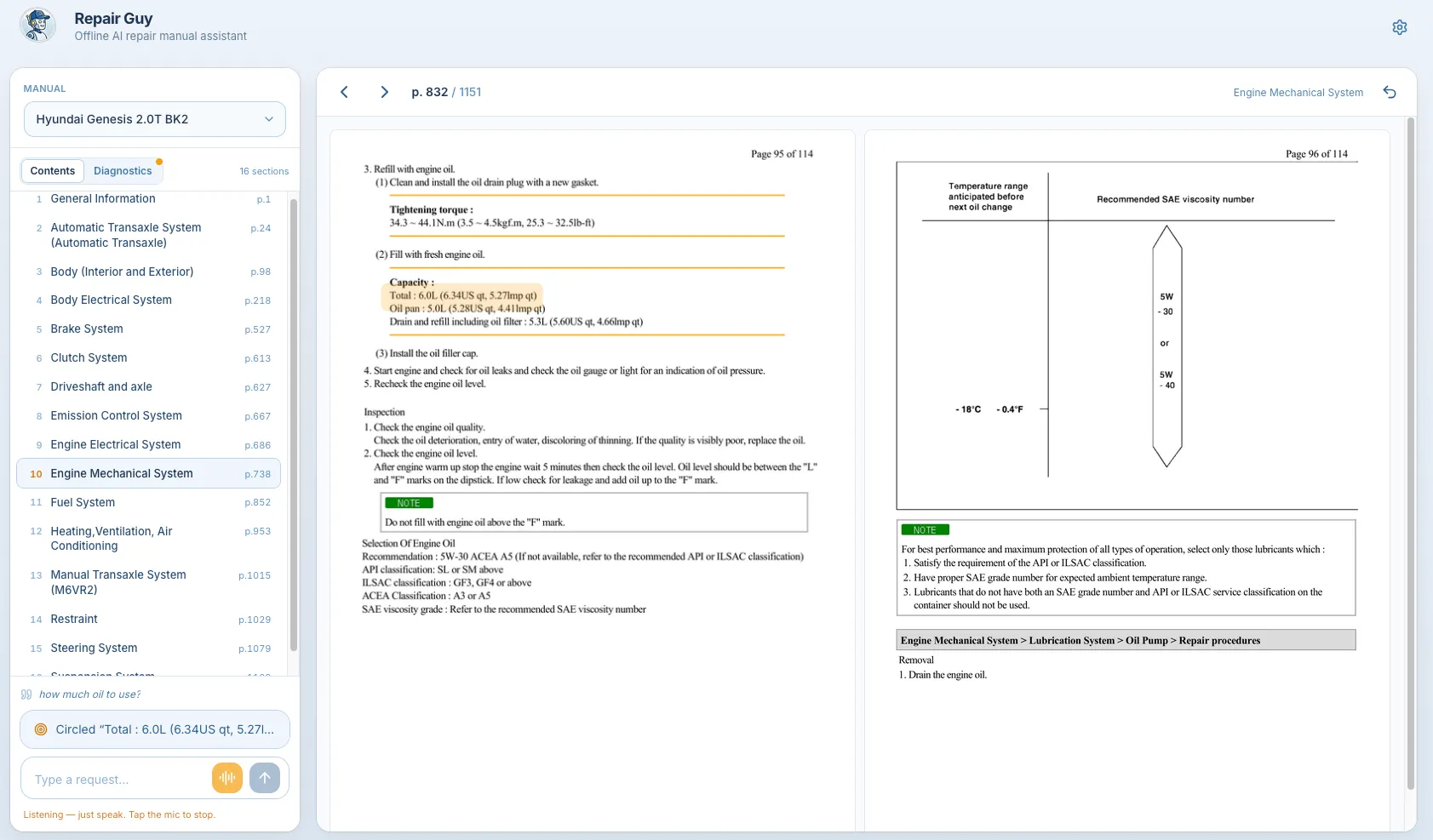The height and width of the screenshot is (840, 1433).
Task: Click the circled target icon in the result chip
Action: click(41, 729)
